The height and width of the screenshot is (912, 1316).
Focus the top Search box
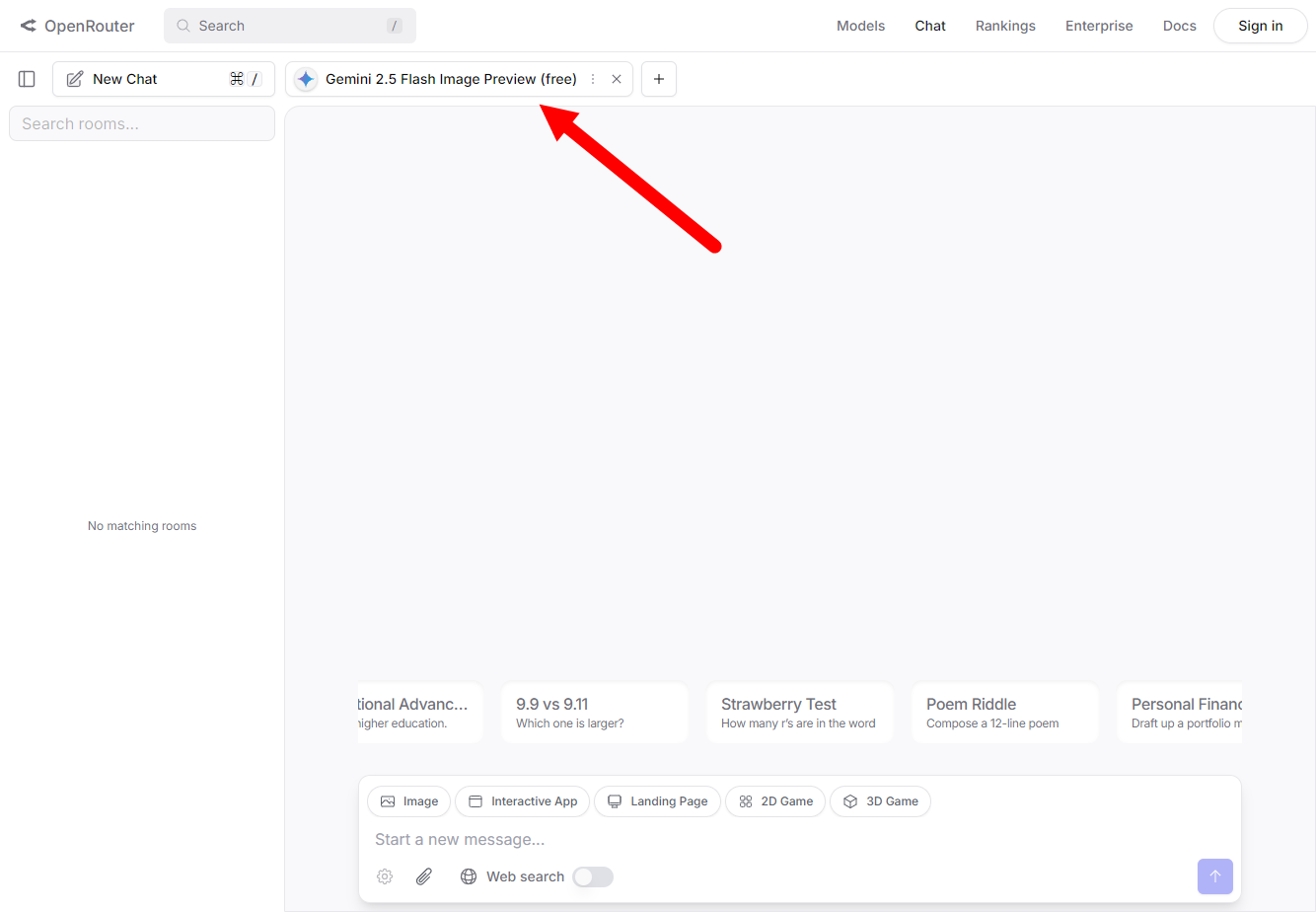(290, 26)
